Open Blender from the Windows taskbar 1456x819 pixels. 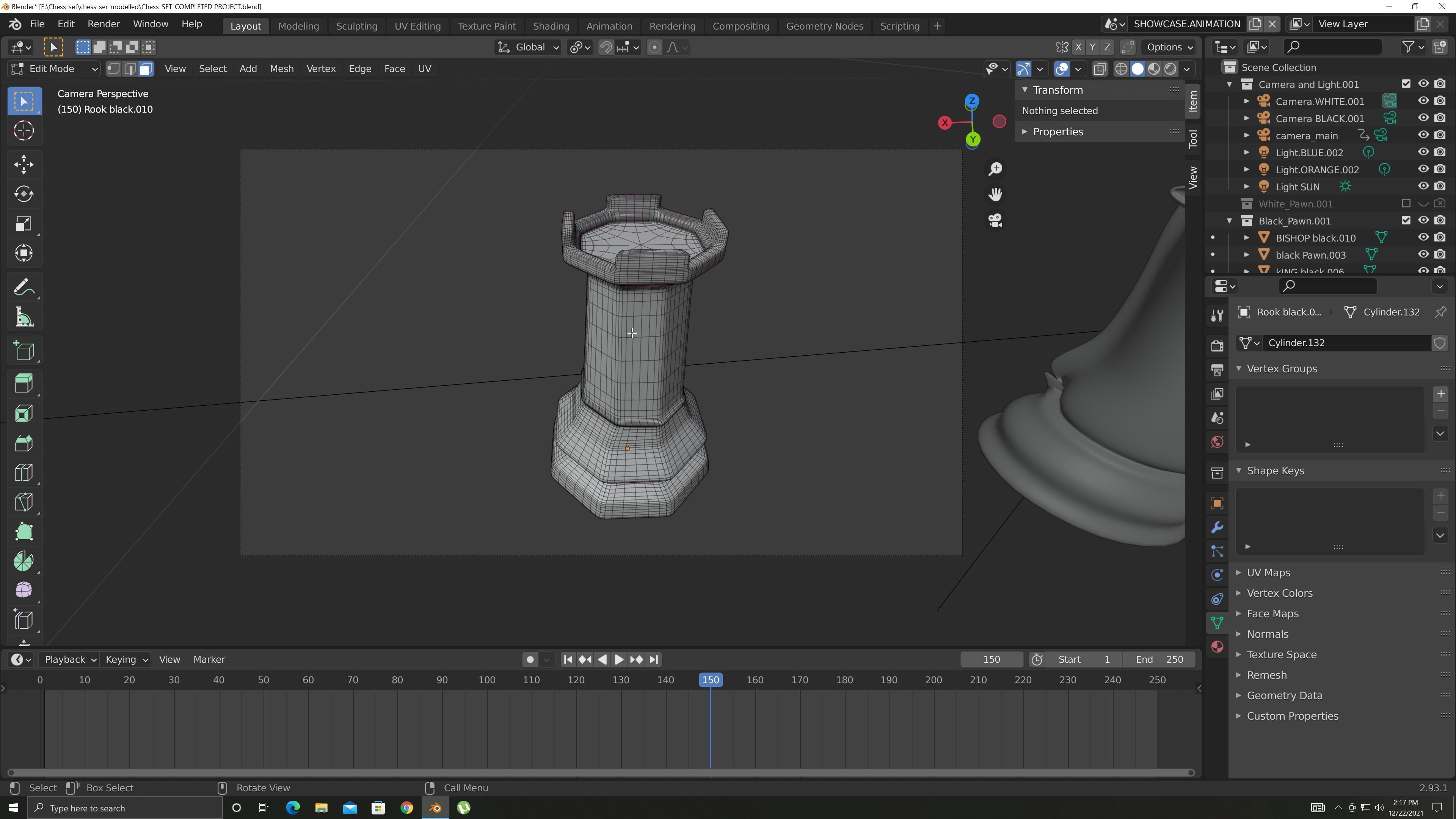coord(435,808)
